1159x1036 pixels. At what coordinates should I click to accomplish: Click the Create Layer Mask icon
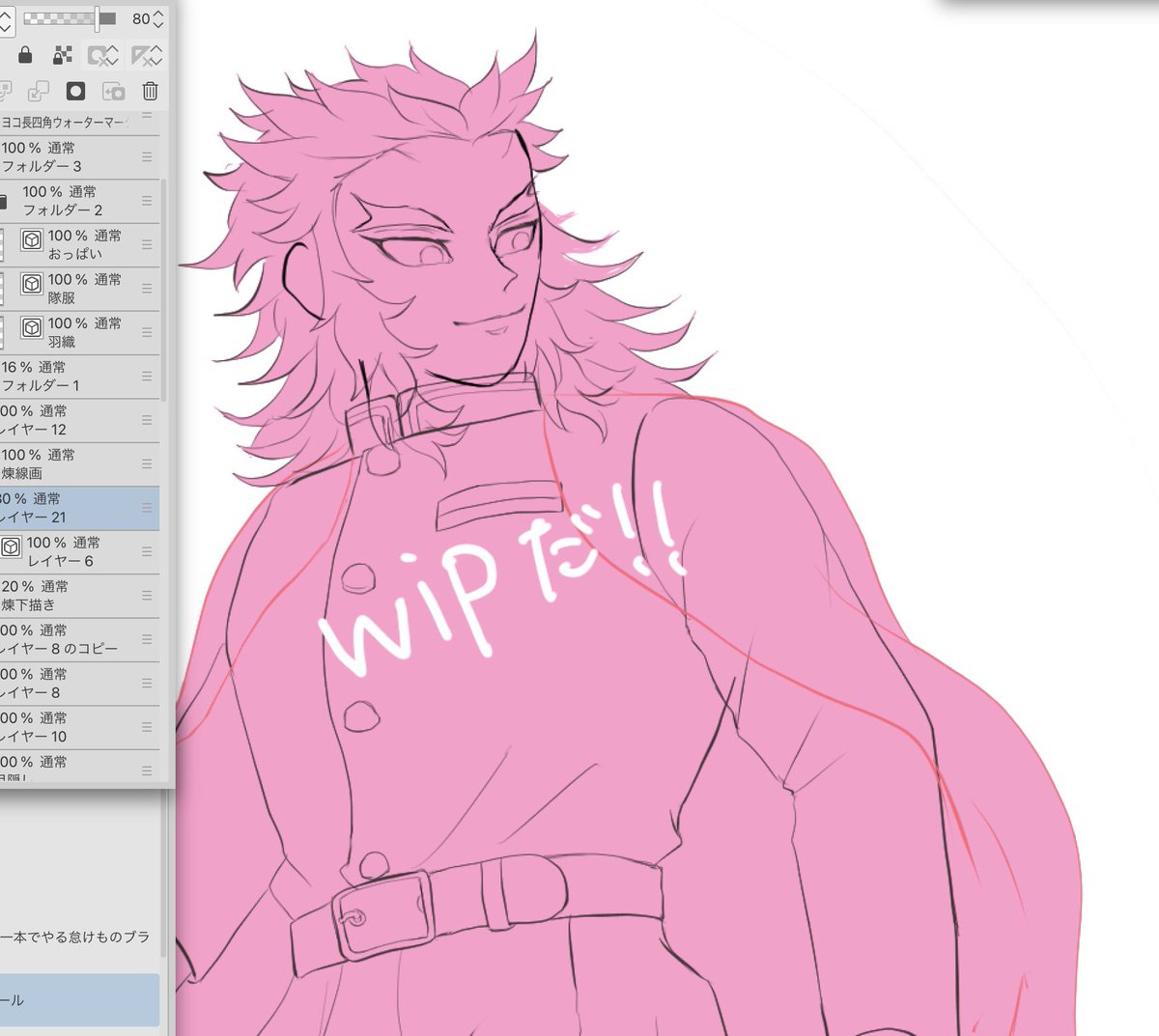75,91
